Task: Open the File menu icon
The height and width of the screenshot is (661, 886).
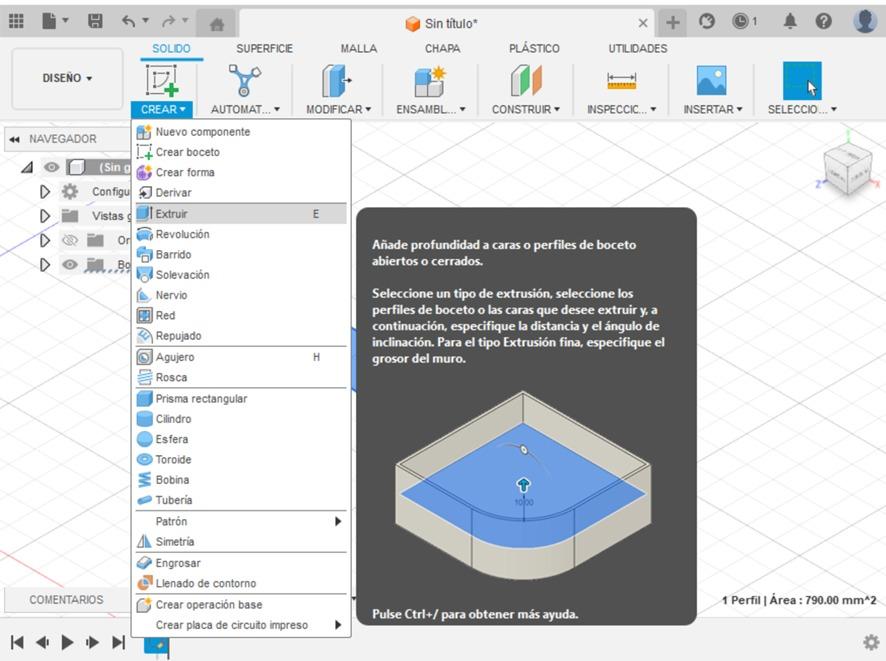Action: point(55,21)
